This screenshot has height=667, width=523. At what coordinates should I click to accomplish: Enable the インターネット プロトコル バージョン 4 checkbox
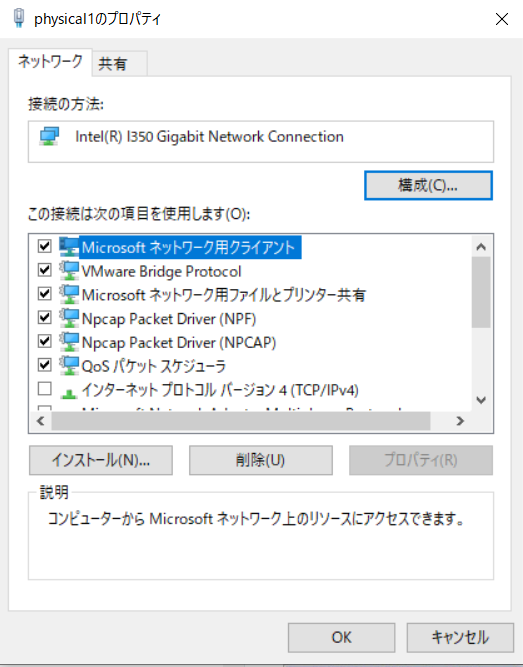tap(45, 388)
